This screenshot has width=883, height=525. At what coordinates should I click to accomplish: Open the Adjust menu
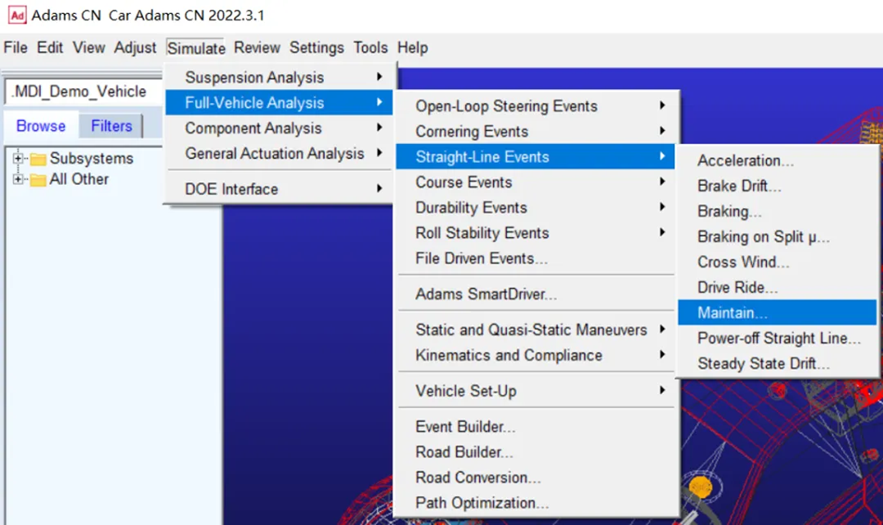pos(135,48)
